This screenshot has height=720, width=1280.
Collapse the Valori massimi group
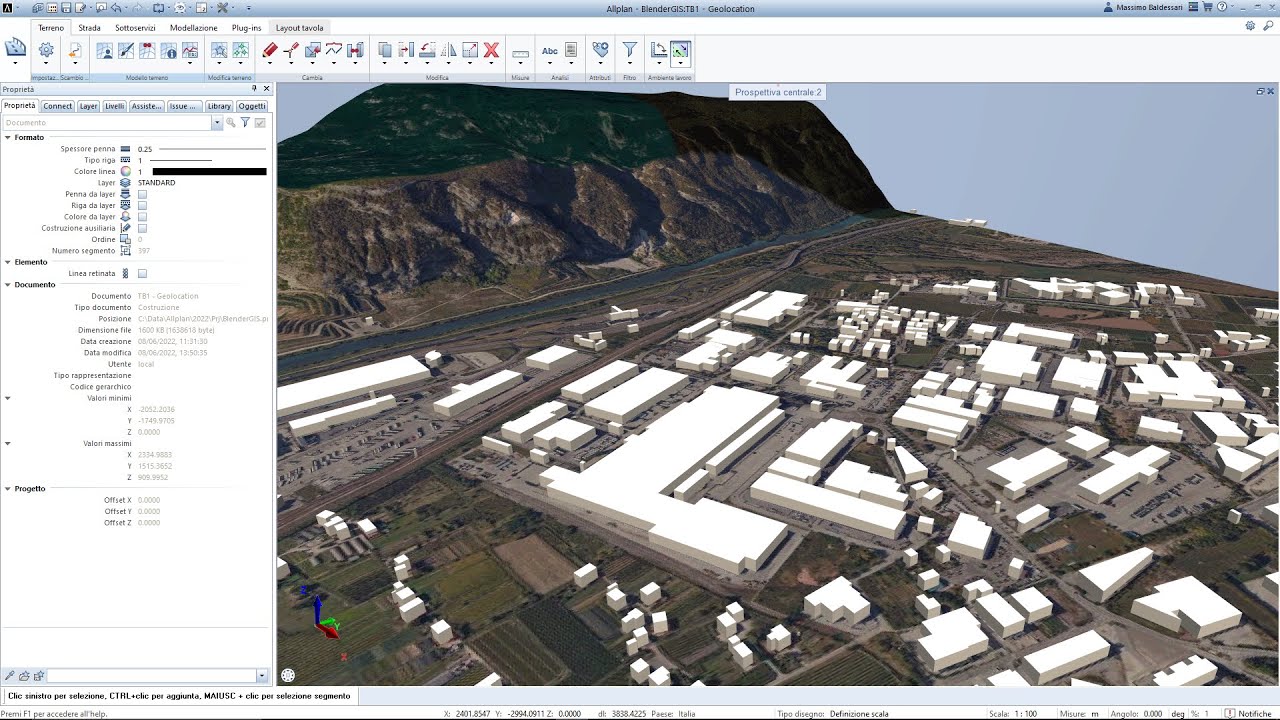8,443
